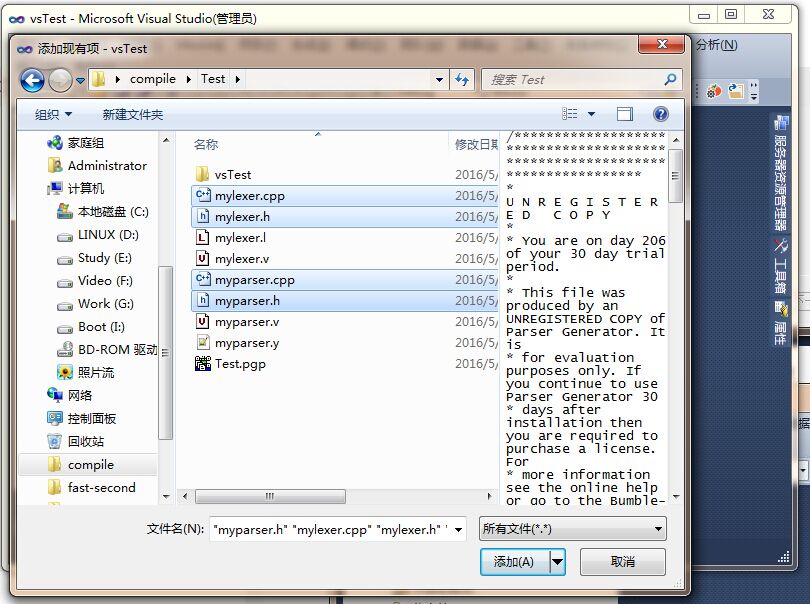Screen dimensions: 810x604
Task: Close the 添加现有项 dialog
Action: [x=662, y=44]
